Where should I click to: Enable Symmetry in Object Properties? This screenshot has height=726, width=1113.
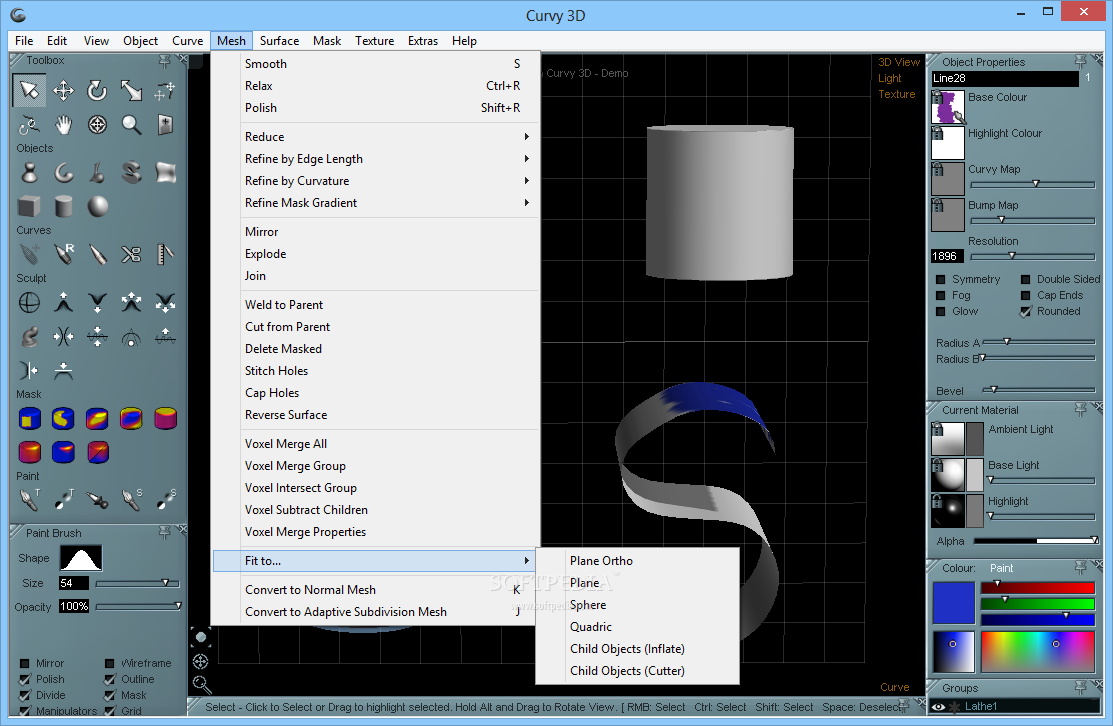click(x=941, y=280)
